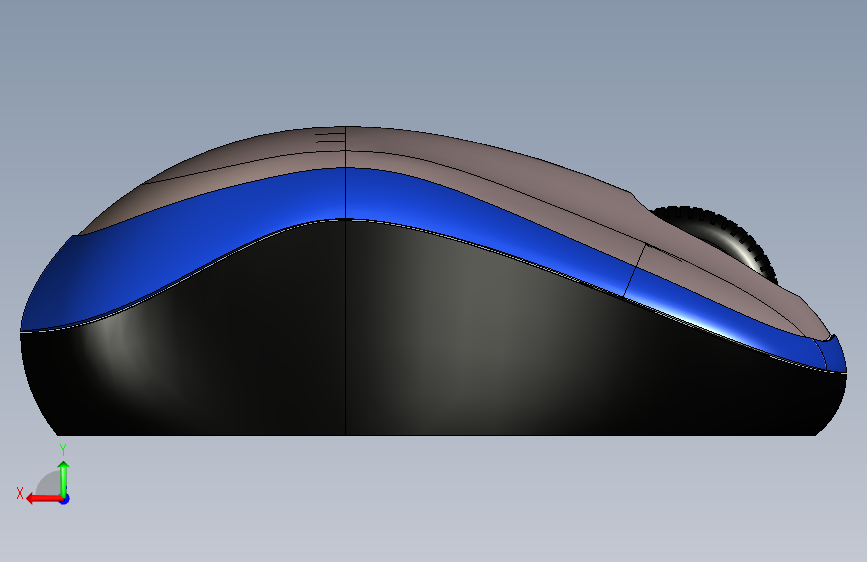Click the red "X" axis label
This screenshot has height=562, width=867.
pos(20,493)
